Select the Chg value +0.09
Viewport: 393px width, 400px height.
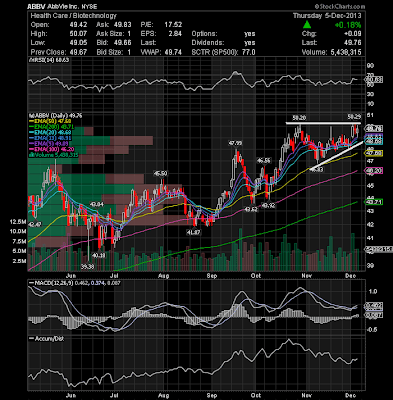(353, 34)
